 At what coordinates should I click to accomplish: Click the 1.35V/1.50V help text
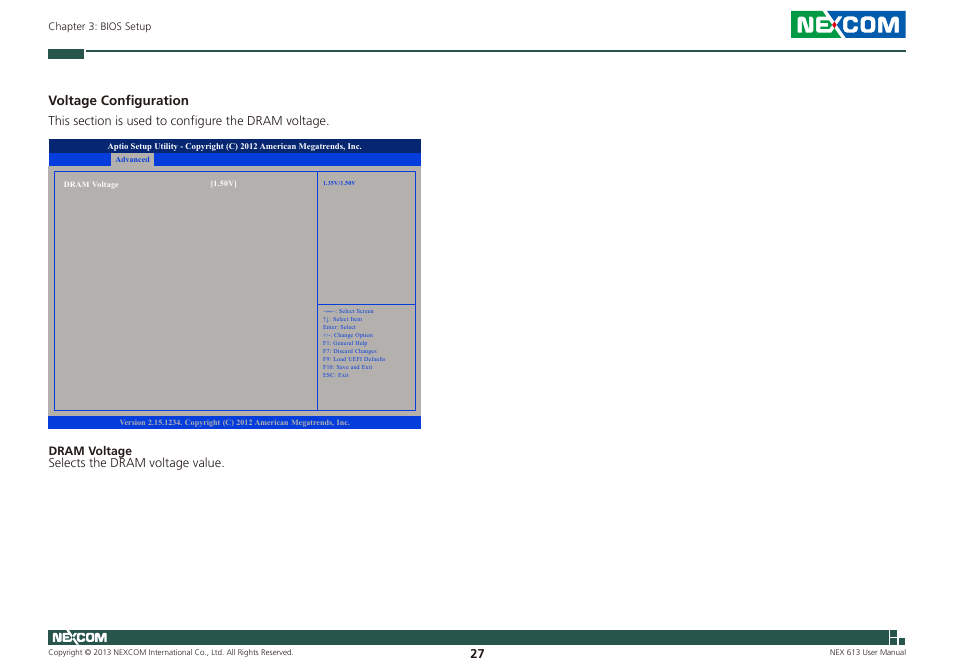click(x=339, y=183)
